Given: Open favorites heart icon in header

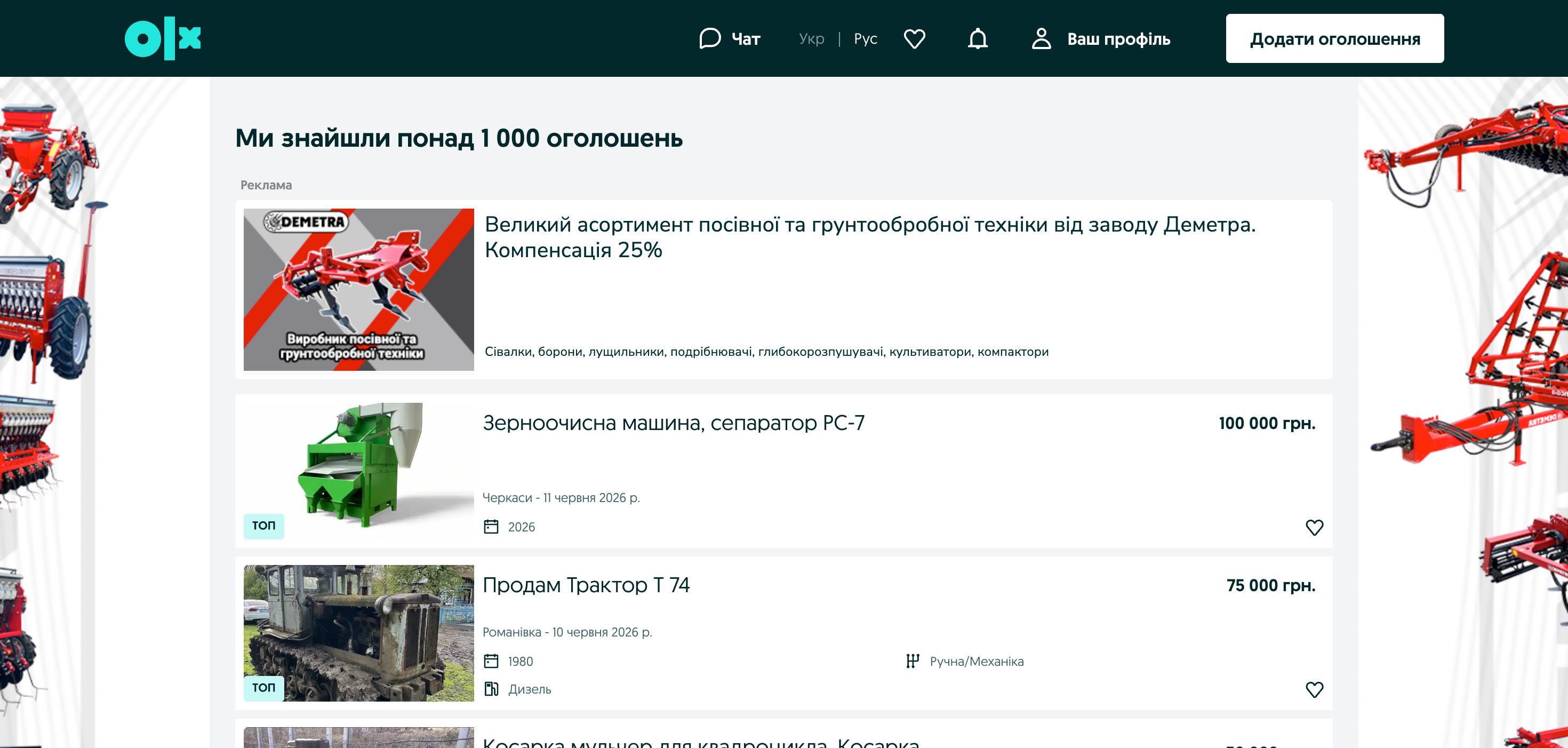Looking at the screenshot, I should click(x=914, y=38).
